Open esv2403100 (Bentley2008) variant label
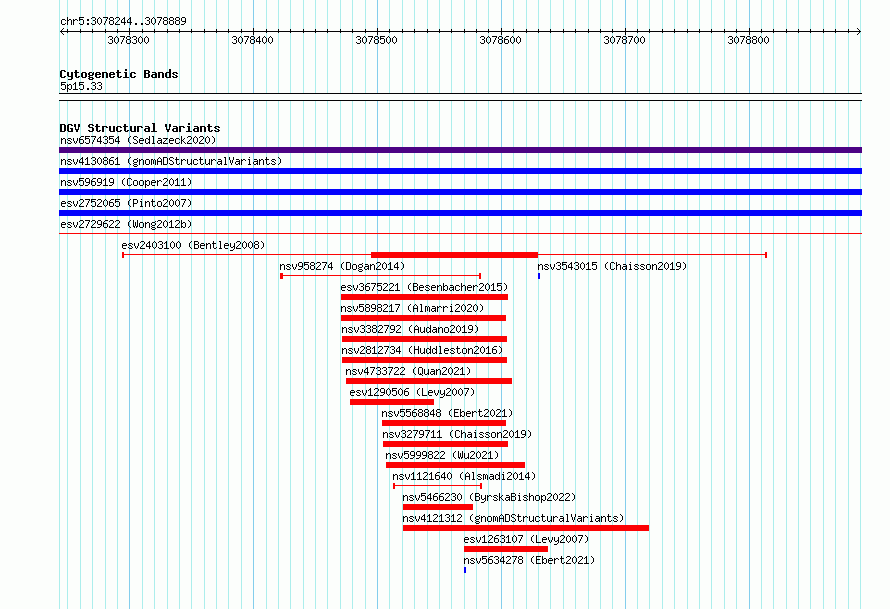Screen dimensions: 890x609 point(193,245)
